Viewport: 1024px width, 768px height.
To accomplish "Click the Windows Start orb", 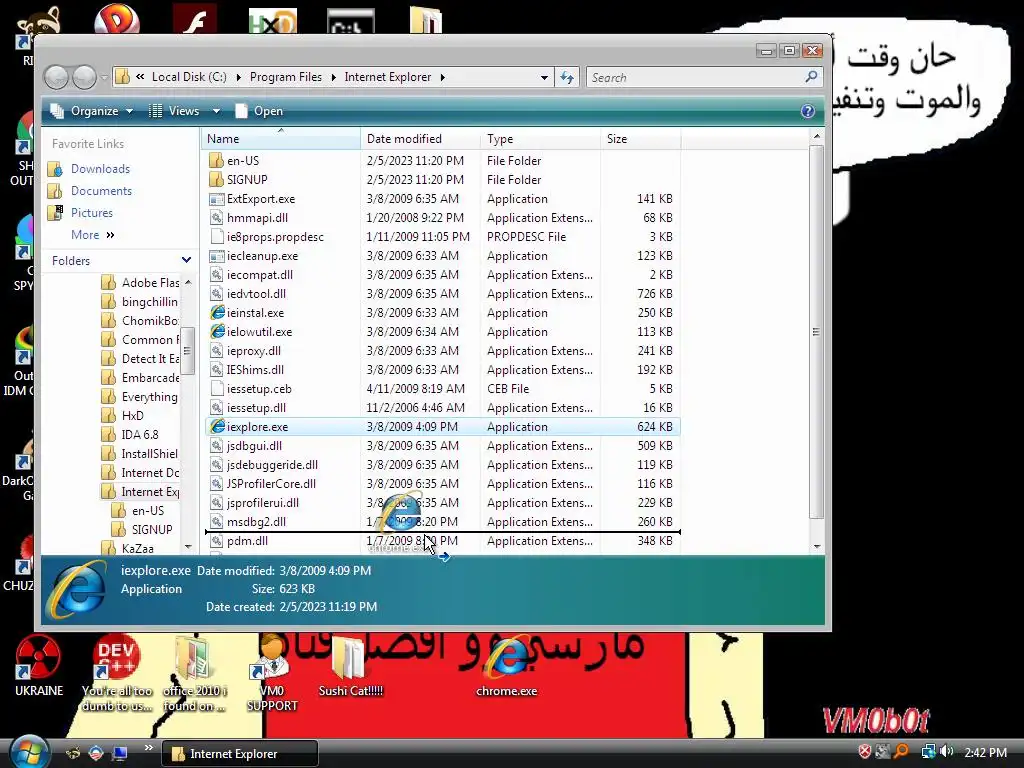I will pyautogui.click(x=27, y=751).
